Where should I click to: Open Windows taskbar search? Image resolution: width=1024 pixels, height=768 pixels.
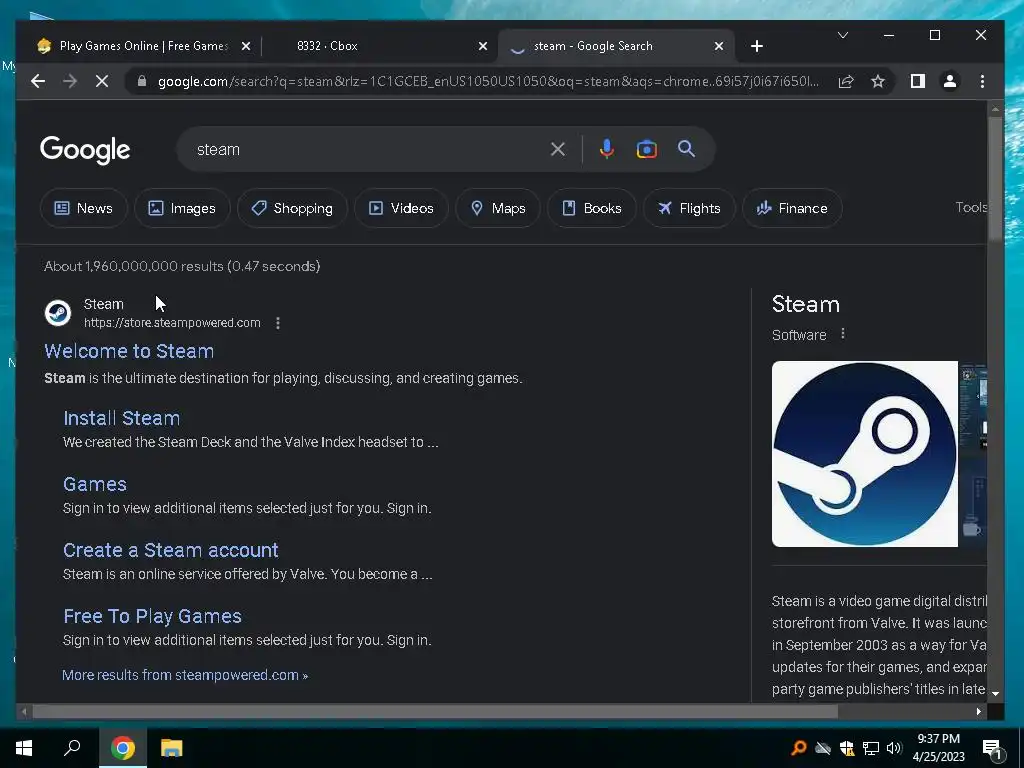tap(72, 748)
